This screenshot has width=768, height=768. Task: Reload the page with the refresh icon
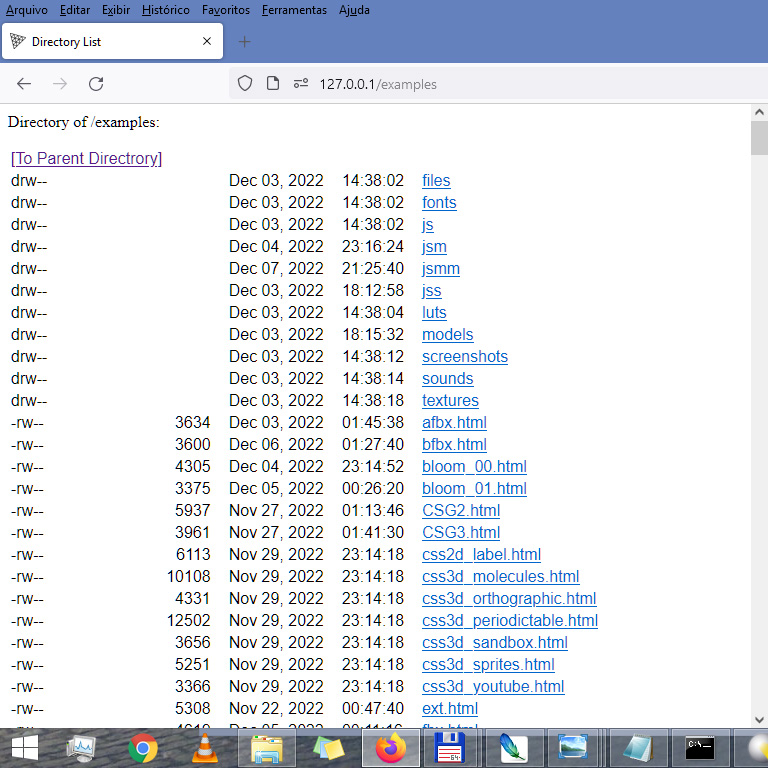96,84
